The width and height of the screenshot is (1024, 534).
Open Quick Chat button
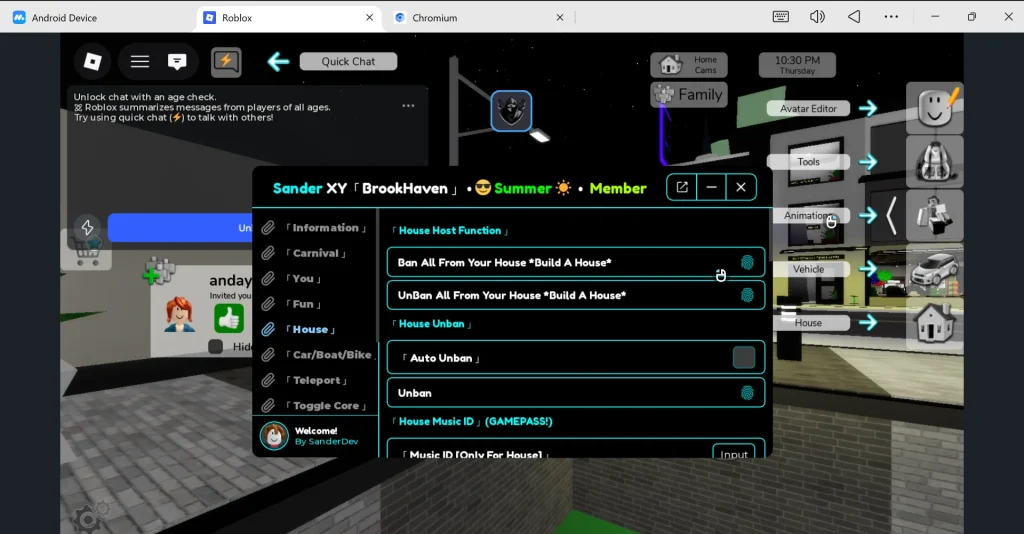[348, 61]
